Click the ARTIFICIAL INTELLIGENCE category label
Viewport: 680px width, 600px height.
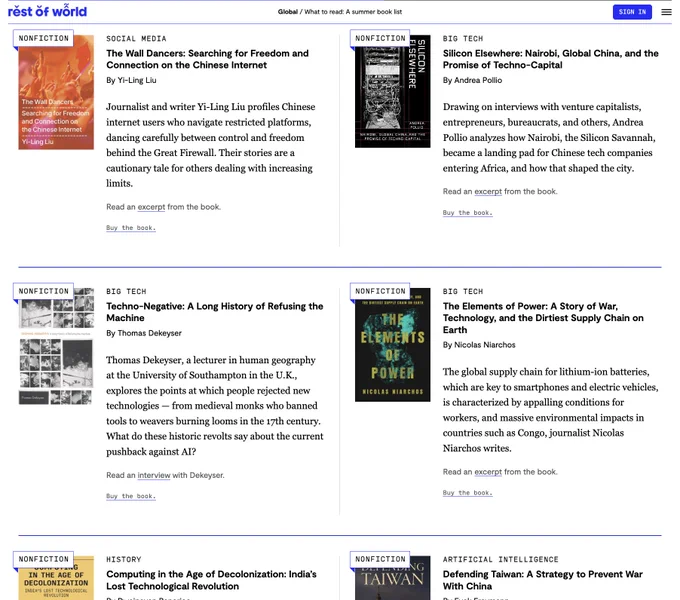pos(500,559)
